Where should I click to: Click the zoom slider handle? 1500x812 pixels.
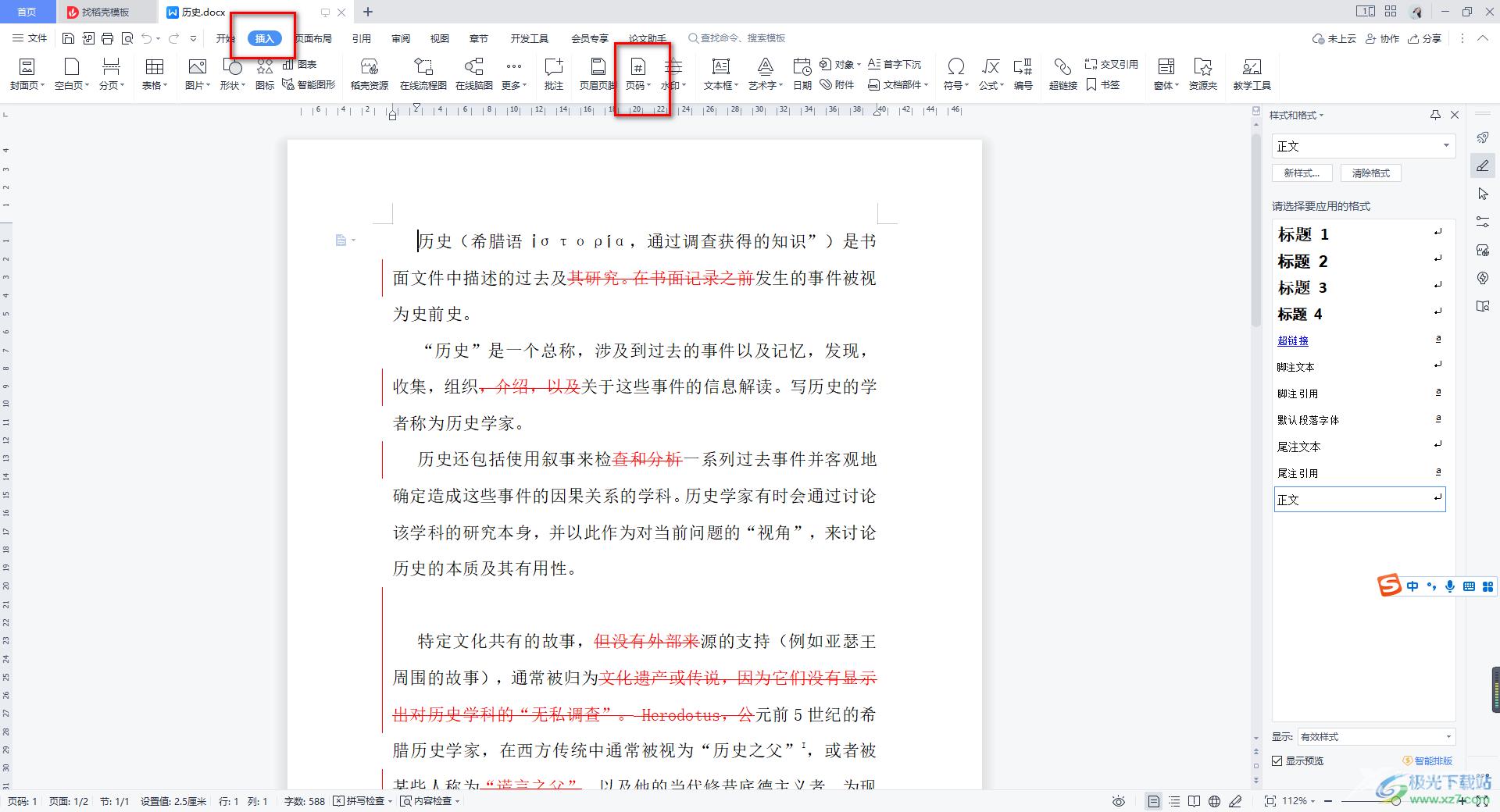[1396, 801]
